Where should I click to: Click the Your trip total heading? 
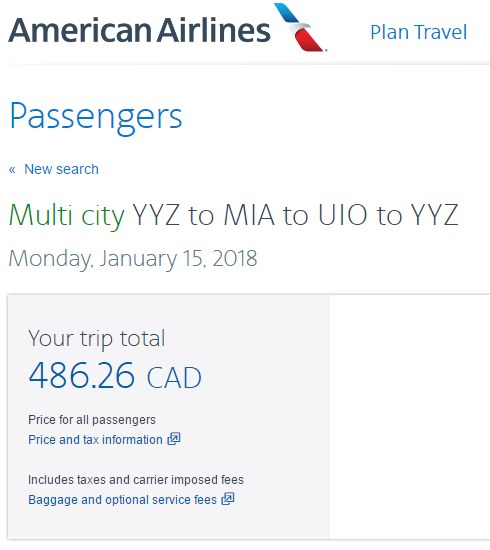(x=96, y=339)
